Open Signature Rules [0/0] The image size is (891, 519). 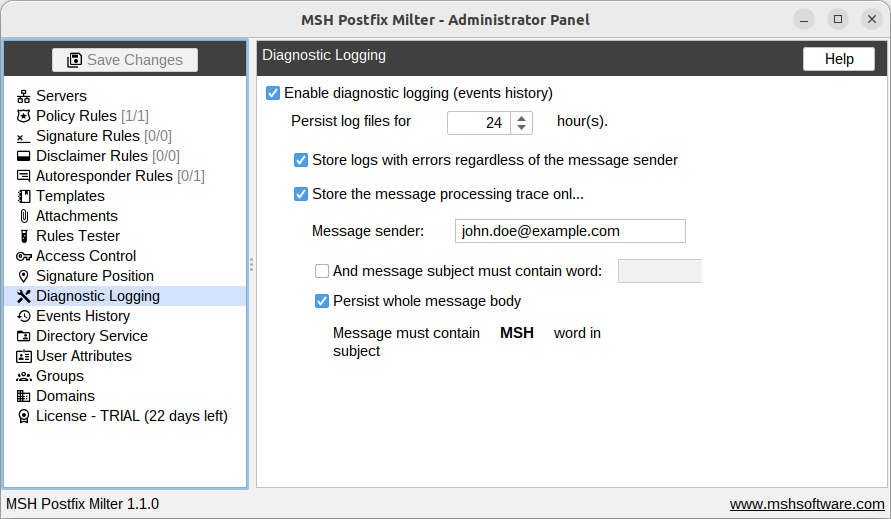(x=103, y=136)
